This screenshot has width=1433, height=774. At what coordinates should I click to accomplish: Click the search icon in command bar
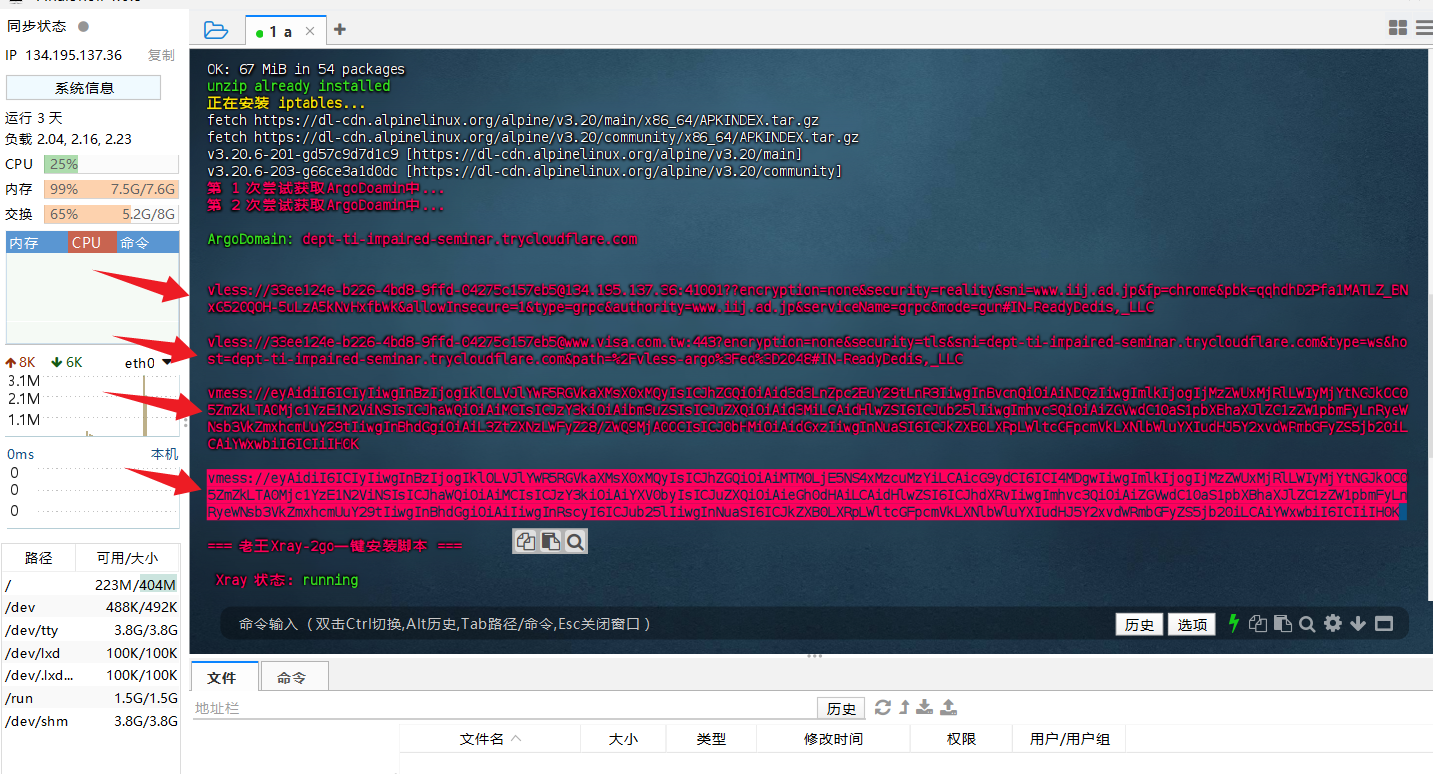(1307, 624)
